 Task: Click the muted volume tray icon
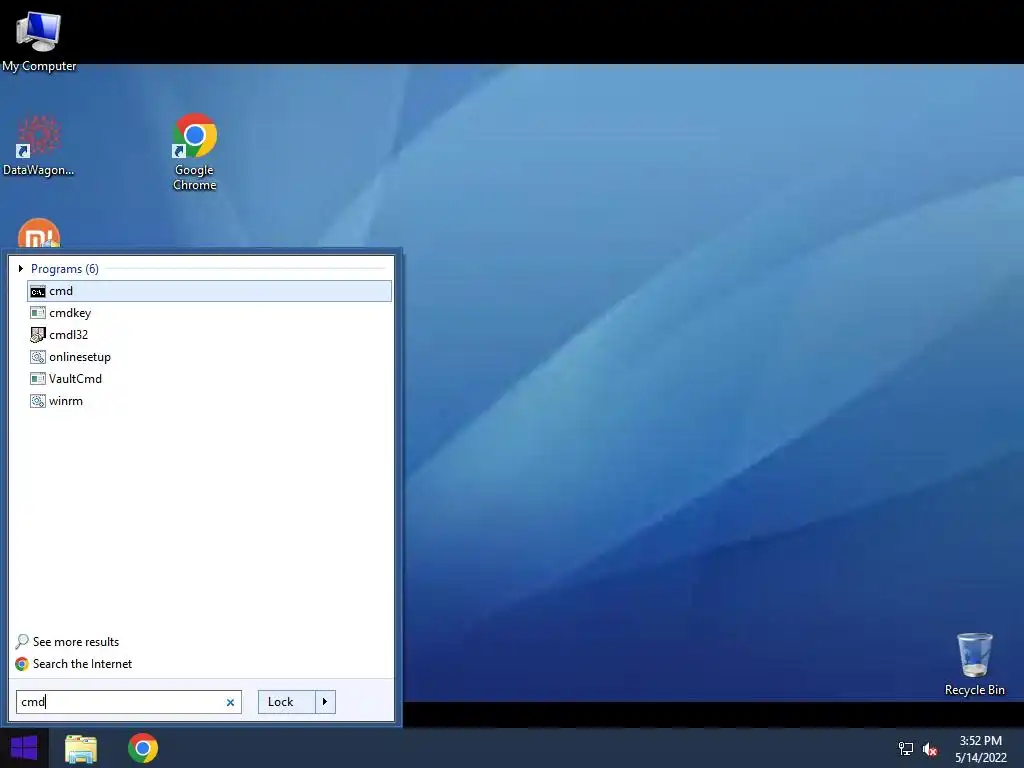click(930, 749)
